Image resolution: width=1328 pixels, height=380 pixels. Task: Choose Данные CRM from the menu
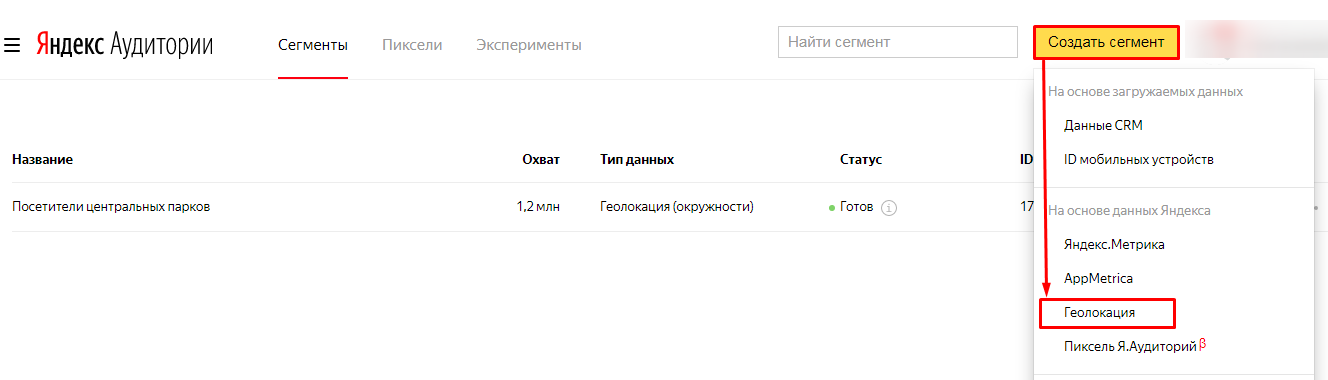(x=1103, y=125)
